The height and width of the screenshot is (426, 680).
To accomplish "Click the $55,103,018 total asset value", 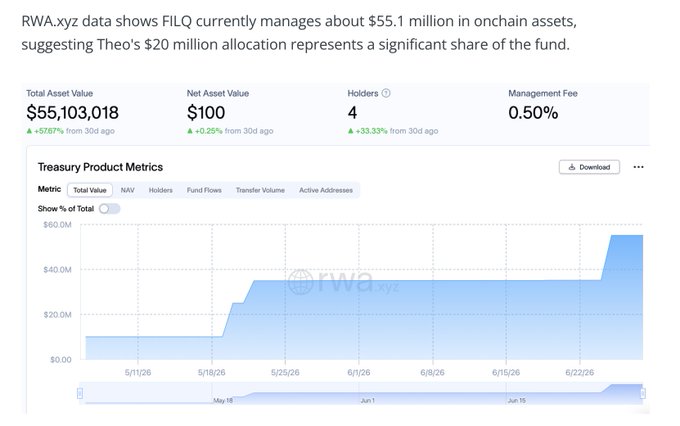I will (72, 113).
